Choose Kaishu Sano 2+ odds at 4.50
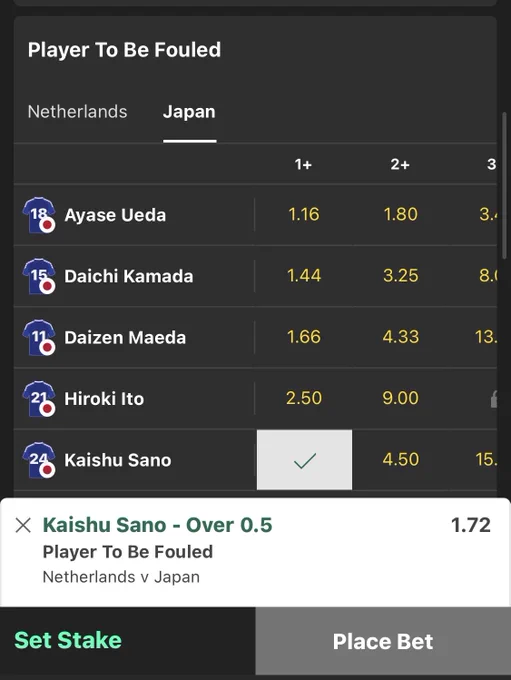The height and width of the screenshot is (680, 511). click(x=400, y=459)
